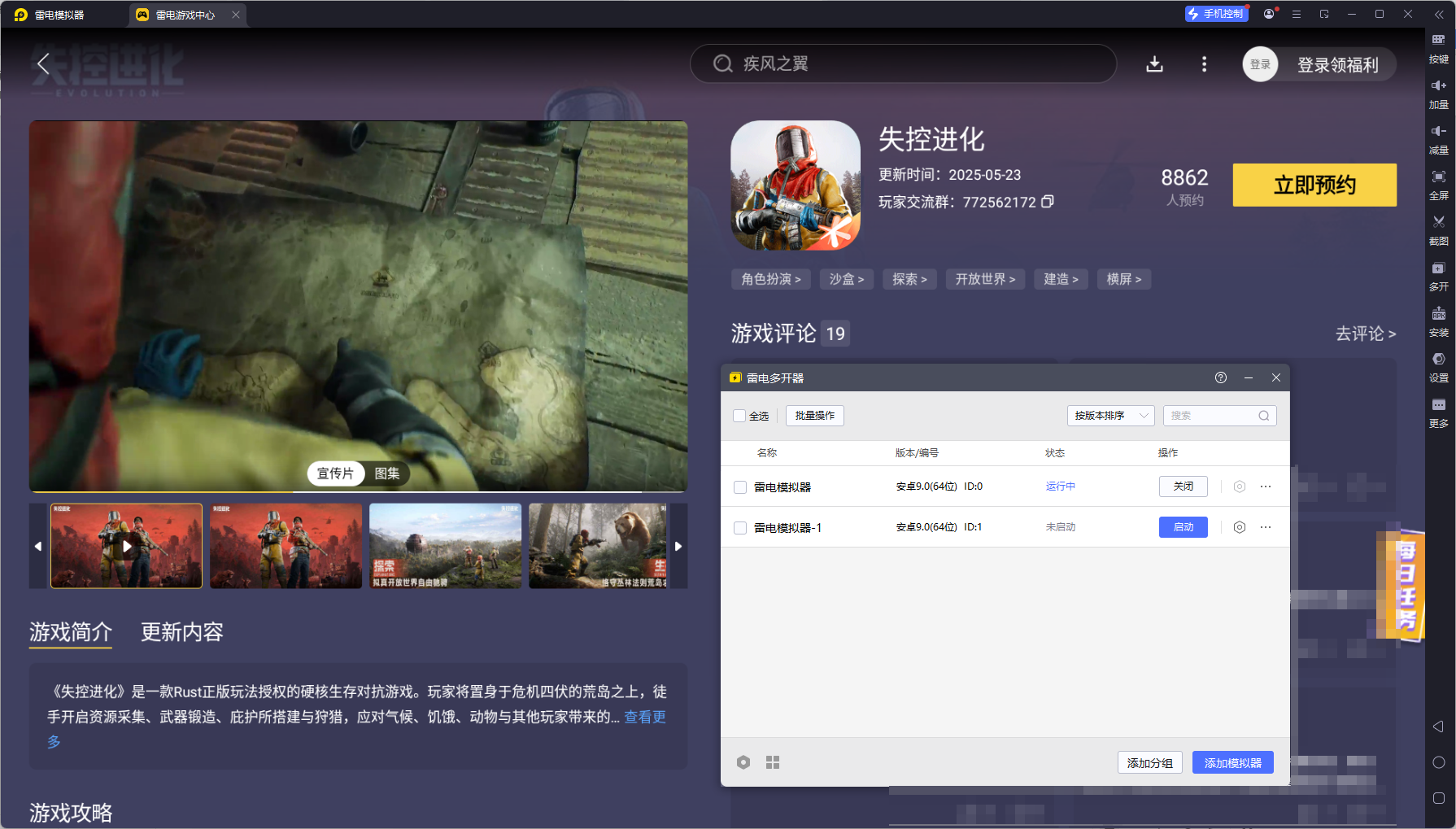Click the 立即预约 reserve button
This screenshot has width=1456, height=829.
tap(1314, 185)
